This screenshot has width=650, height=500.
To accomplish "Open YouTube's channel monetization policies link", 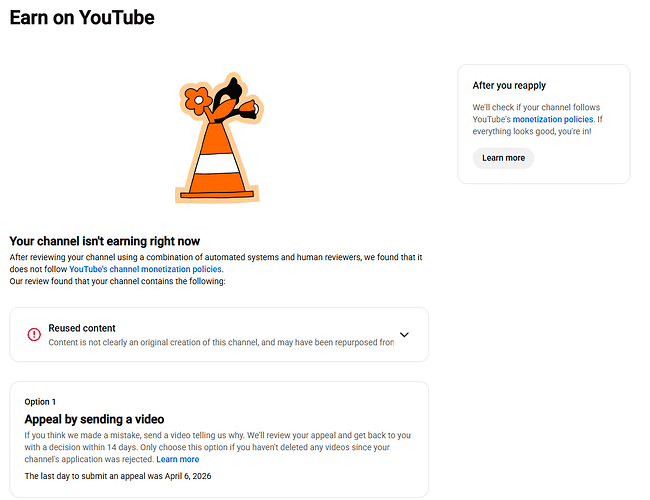I will [x=145, y=269].
